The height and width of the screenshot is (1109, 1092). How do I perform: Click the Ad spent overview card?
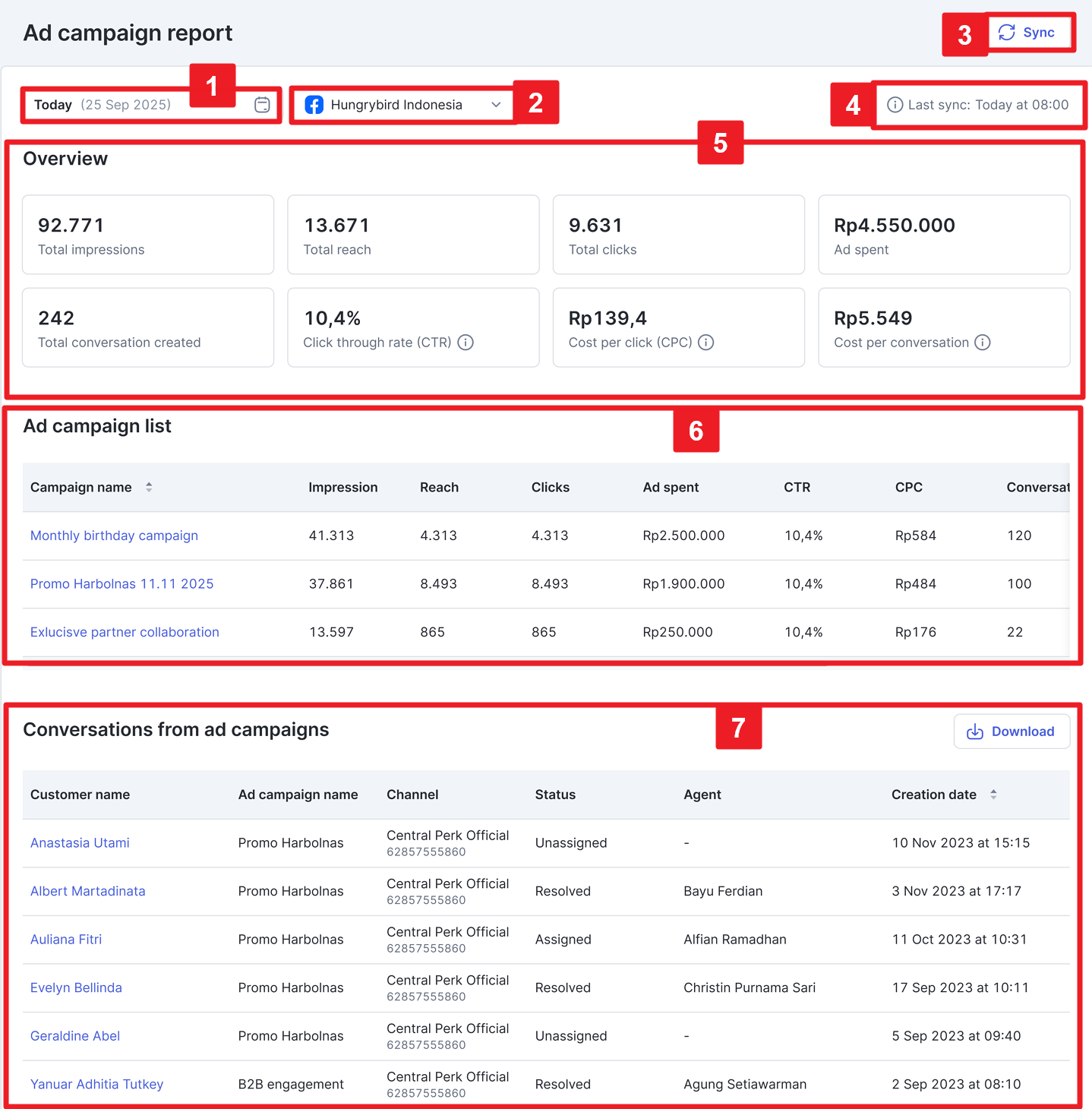click(943, 235)
